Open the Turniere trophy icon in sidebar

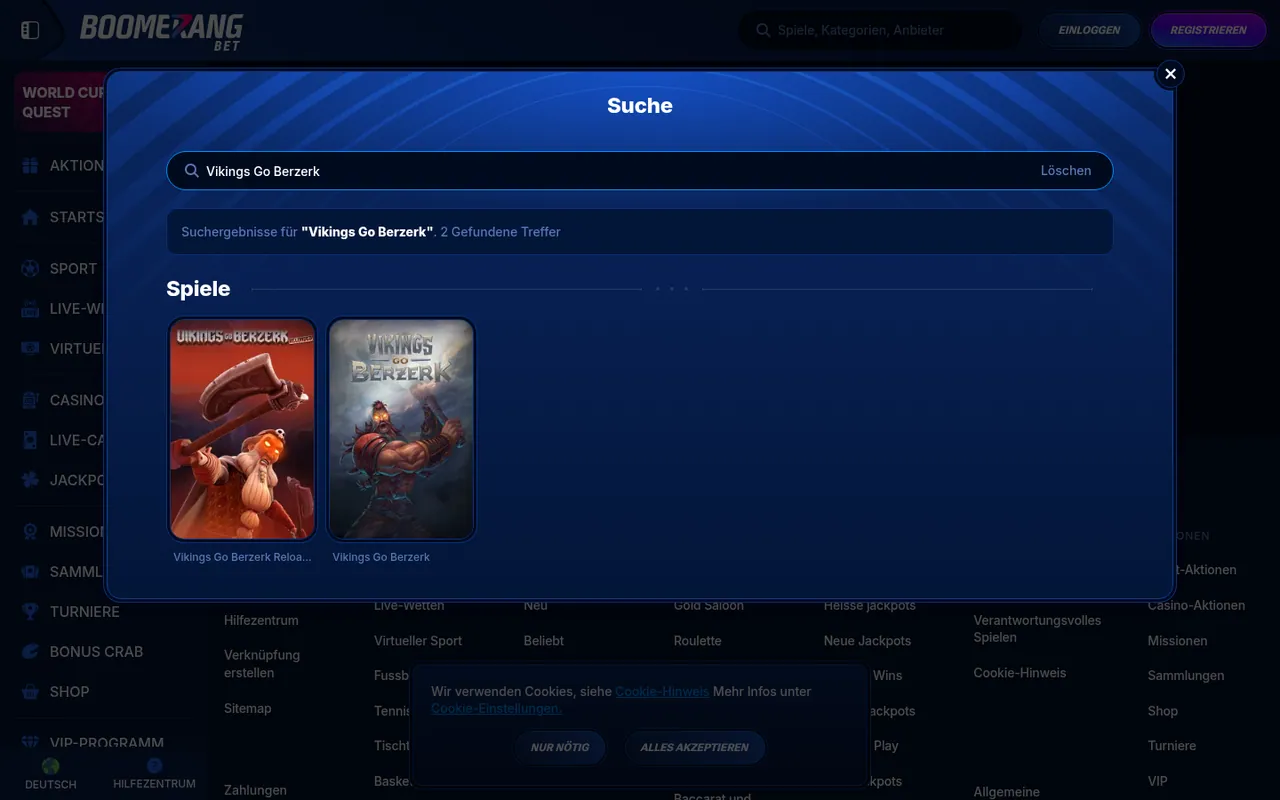(30, 612)
